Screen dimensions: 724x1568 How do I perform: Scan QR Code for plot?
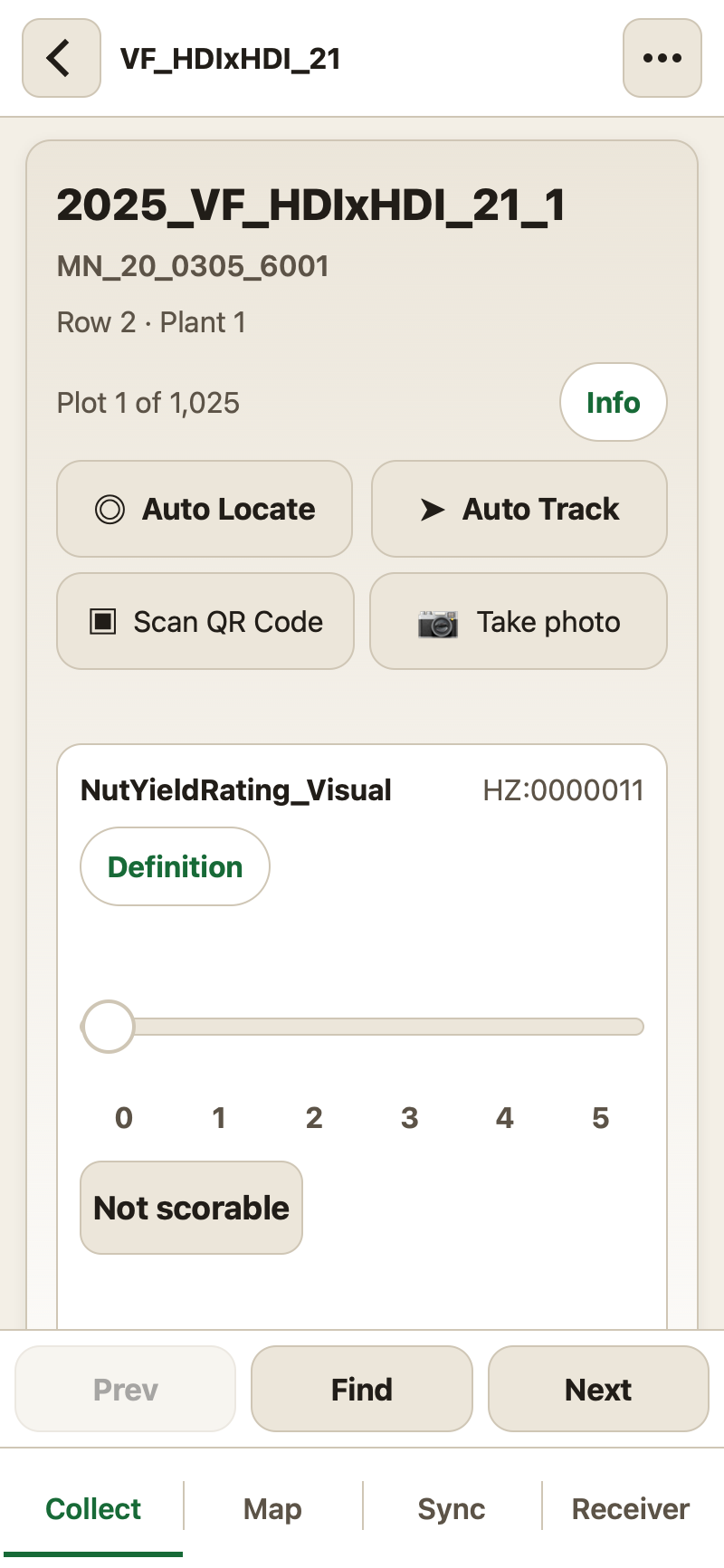(x=205, y=621)
